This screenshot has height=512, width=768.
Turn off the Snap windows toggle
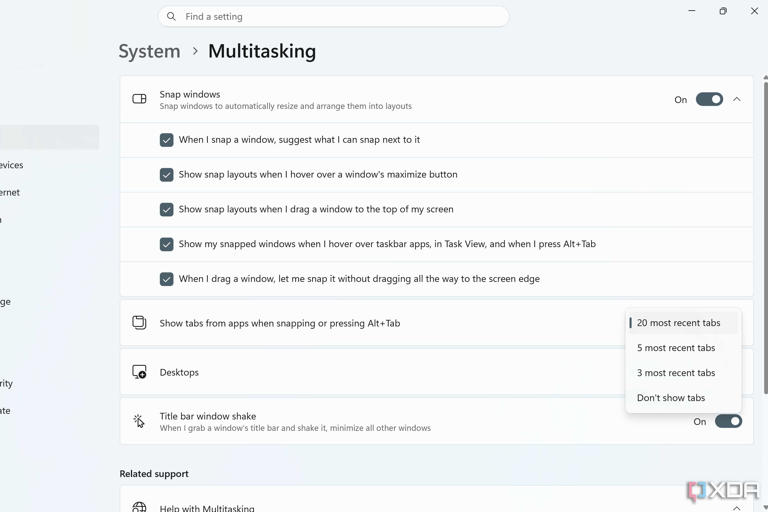709,99
